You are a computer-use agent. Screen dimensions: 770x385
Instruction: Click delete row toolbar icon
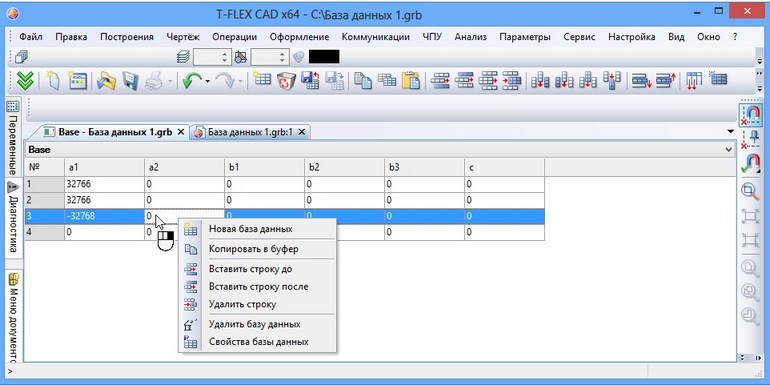[x=512, y=81]
